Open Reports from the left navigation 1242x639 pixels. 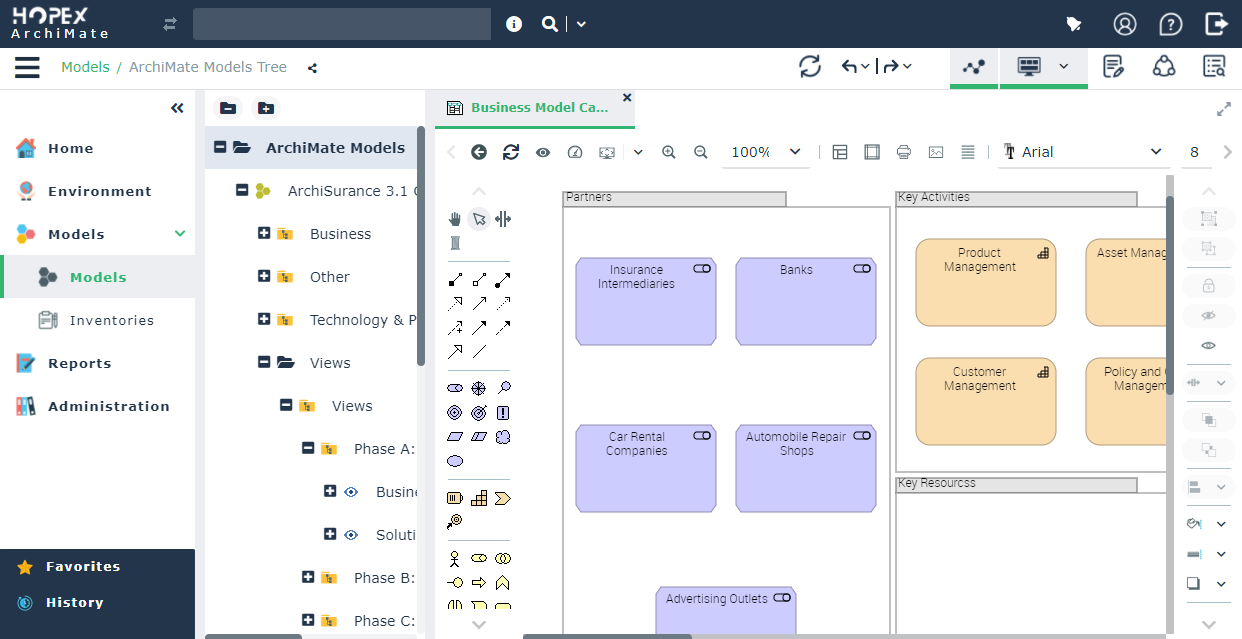pos(79,363)
